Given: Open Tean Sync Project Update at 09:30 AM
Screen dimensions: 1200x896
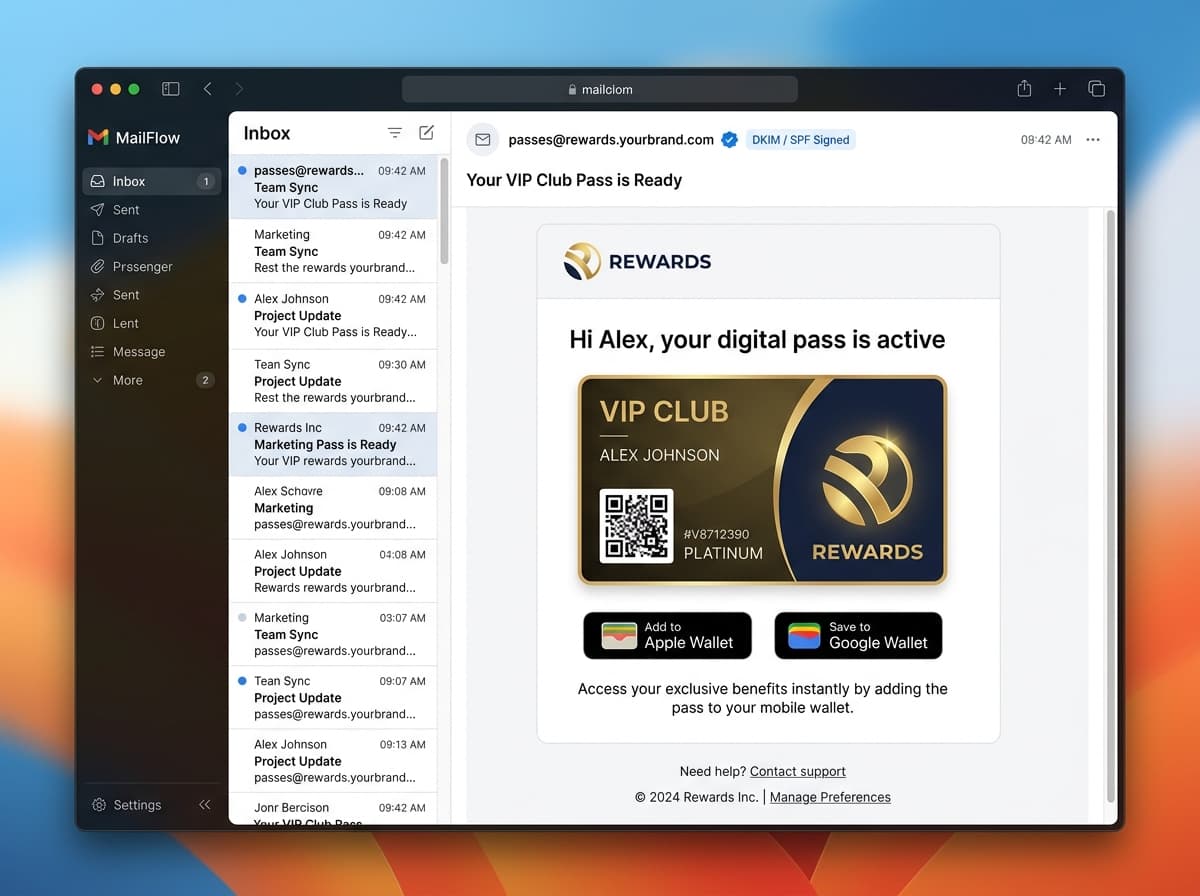Looking at the screenshot, I should 333,381.
